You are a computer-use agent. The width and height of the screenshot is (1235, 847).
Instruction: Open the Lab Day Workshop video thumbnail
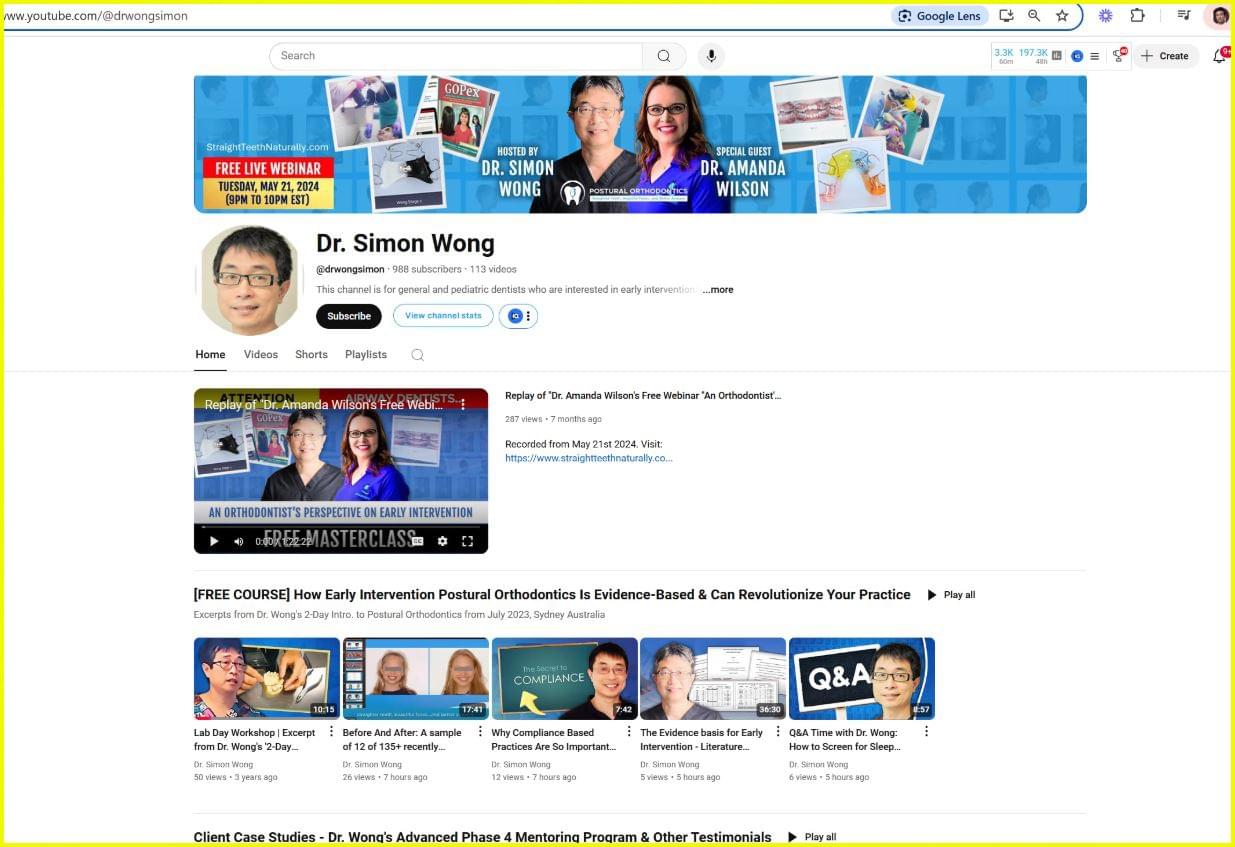[267, 679]
